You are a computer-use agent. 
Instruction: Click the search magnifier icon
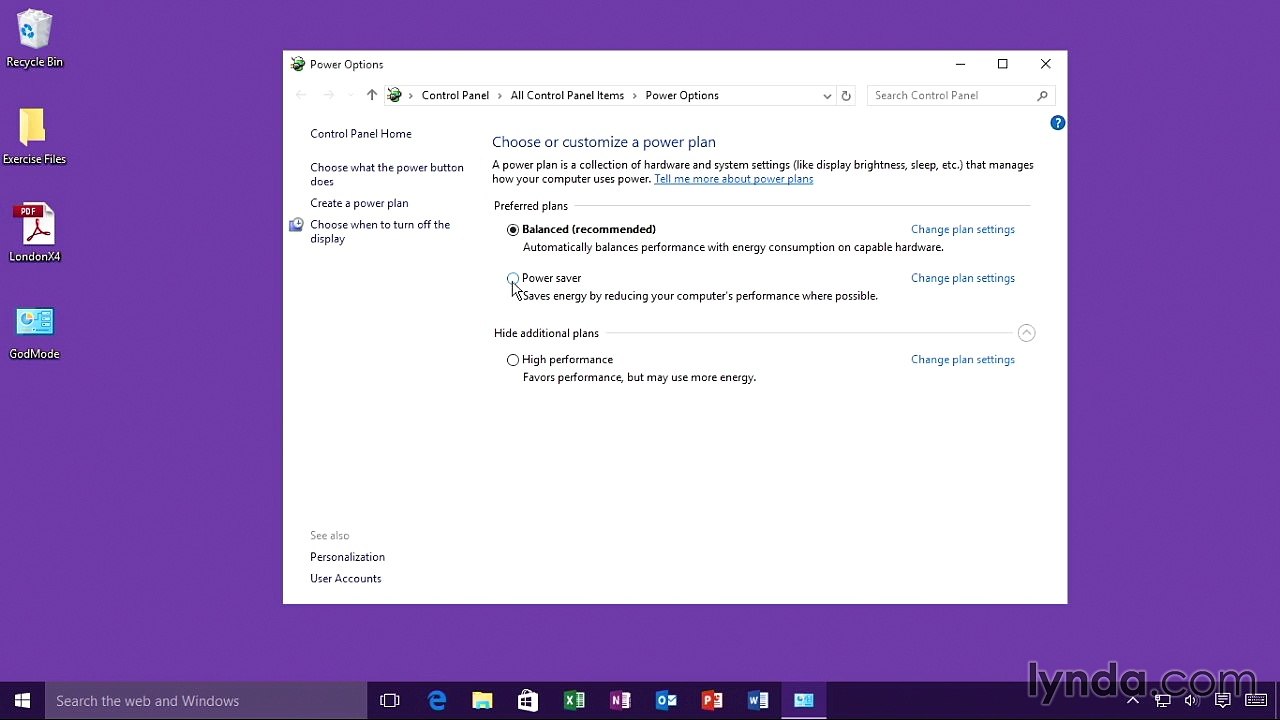pyautogui.click(x=1043, y=95)
